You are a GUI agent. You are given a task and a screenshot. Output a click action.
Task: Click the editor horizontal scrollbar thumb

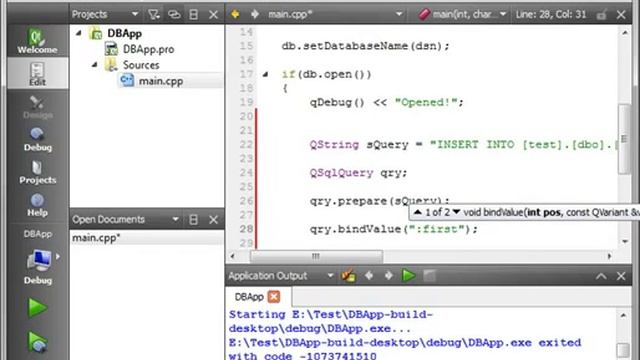click(x=316, y=256)
